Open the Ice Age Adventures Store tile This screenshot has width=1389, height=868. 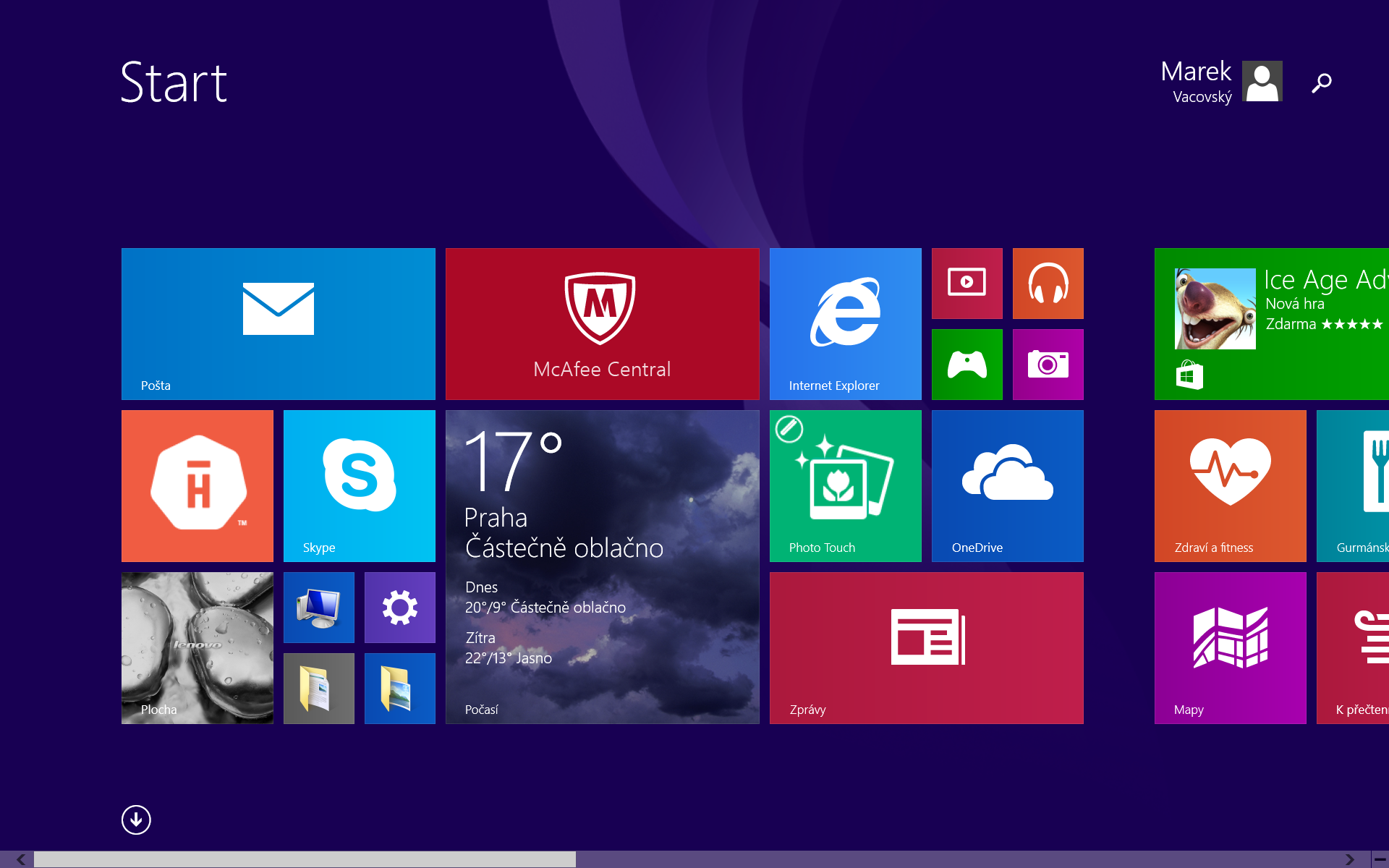pyautogui.click(x=1272, y=324)
